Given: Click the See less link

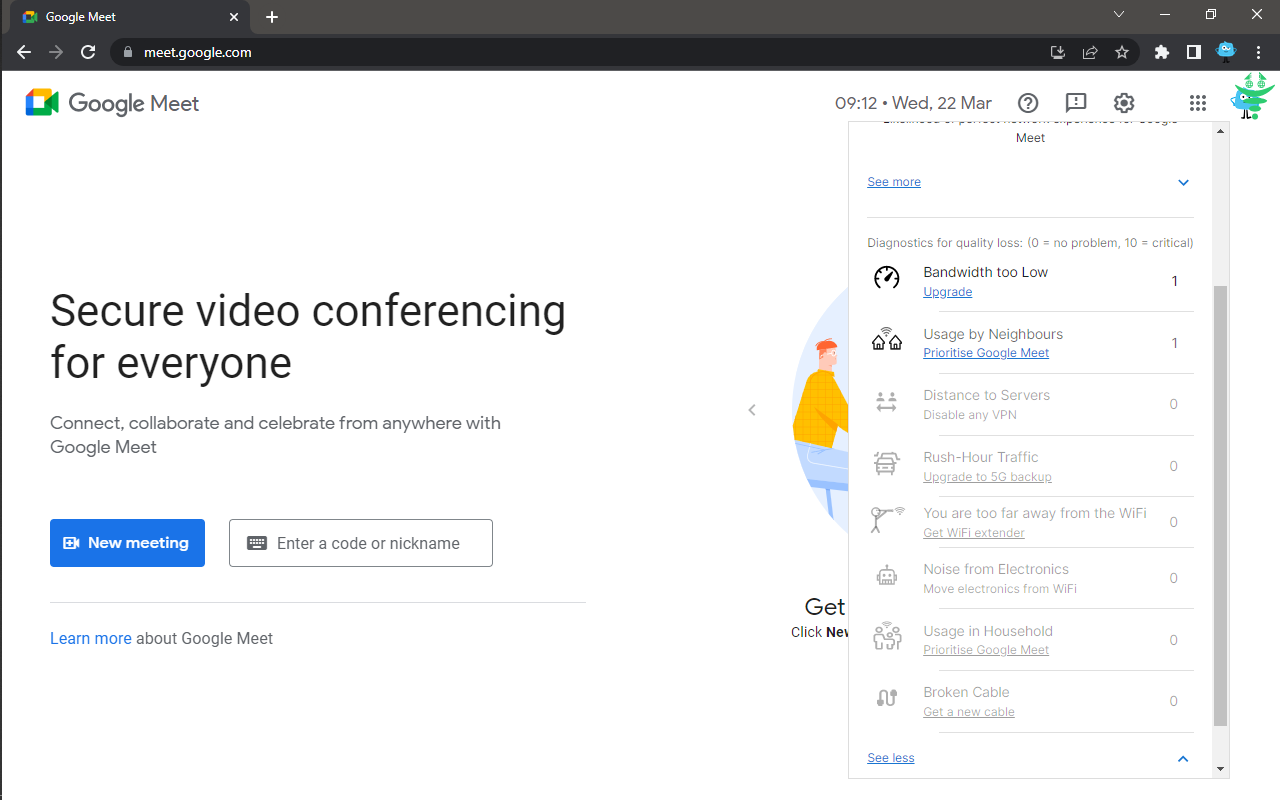Looking at the screenshot, I should tap(891, 758).
